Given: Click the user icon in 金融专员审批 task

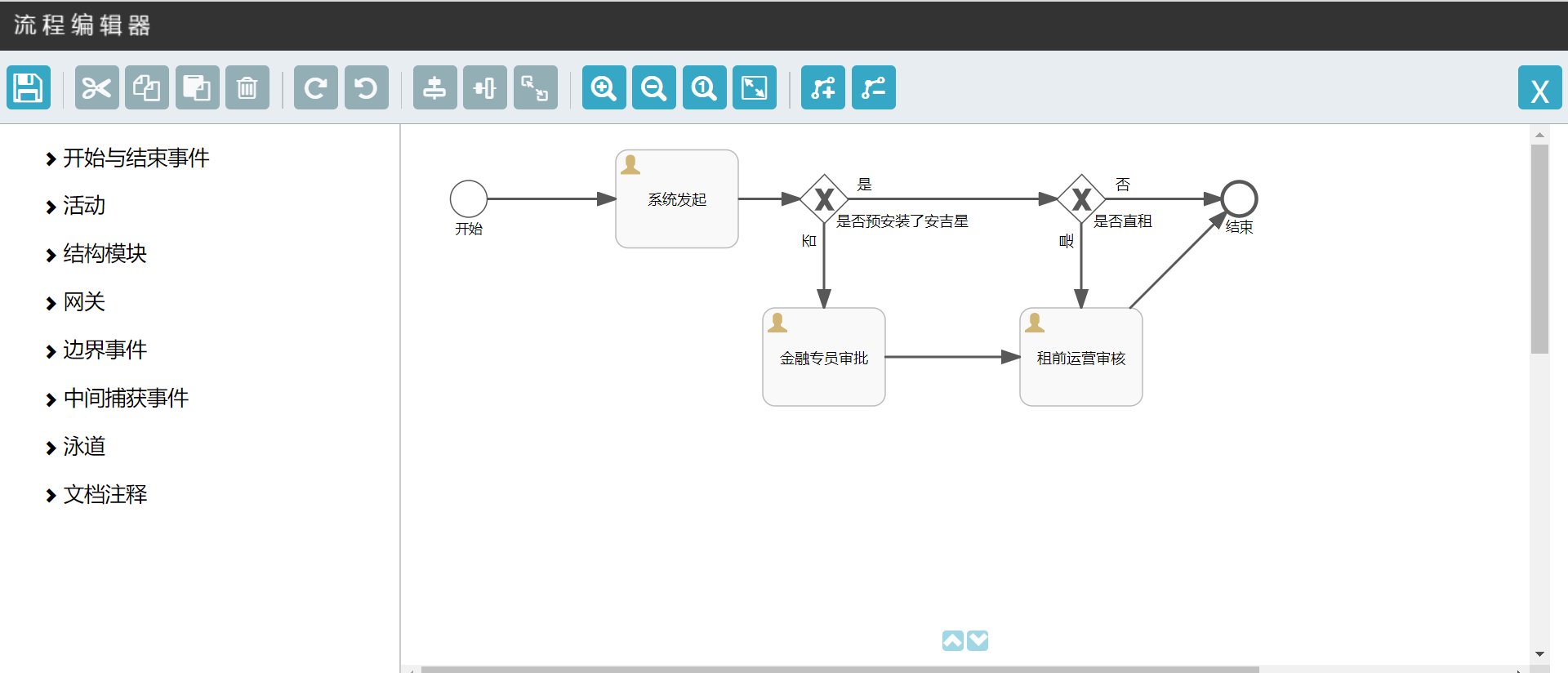Looking at the screenshot, I should 777,323.
